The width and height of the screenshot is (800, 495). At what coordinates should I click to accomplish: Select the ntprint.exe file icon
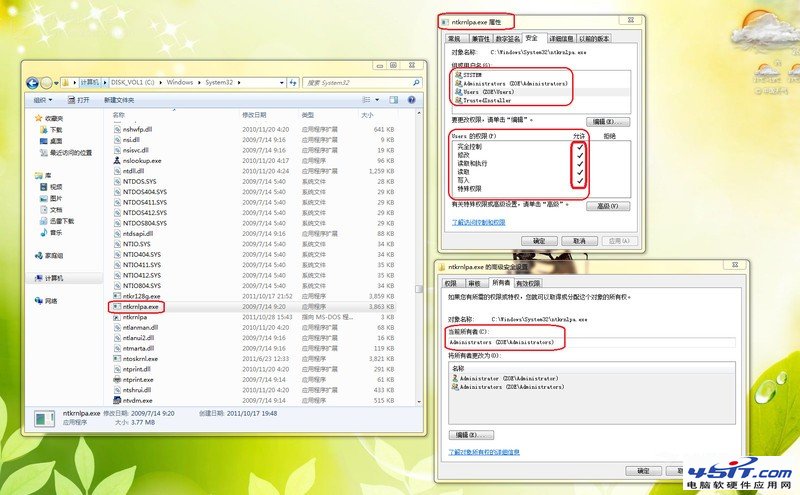point(117,380)
